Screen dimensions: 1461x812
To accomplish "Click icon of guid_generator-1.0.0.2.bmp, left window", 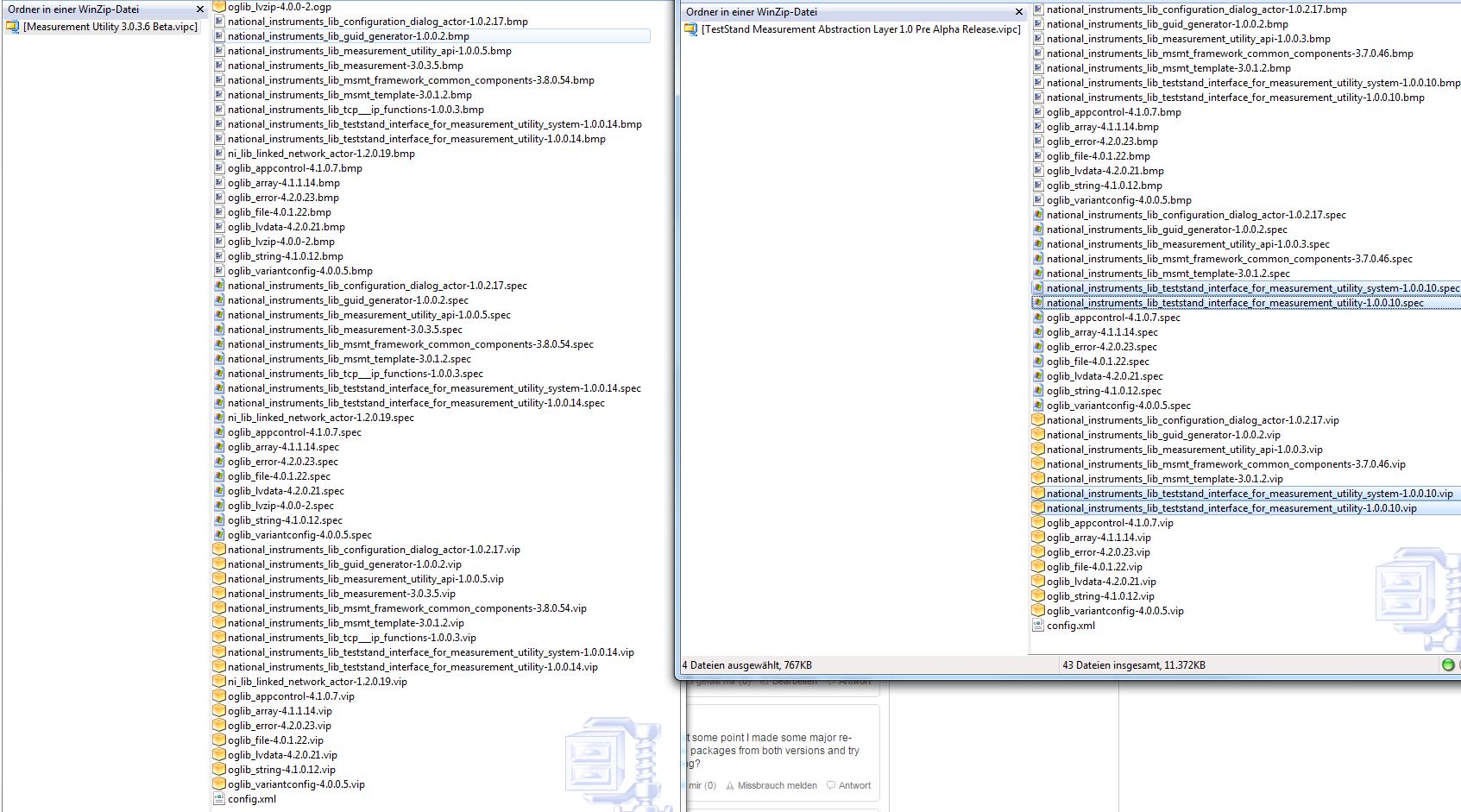I will click(219, 36).
